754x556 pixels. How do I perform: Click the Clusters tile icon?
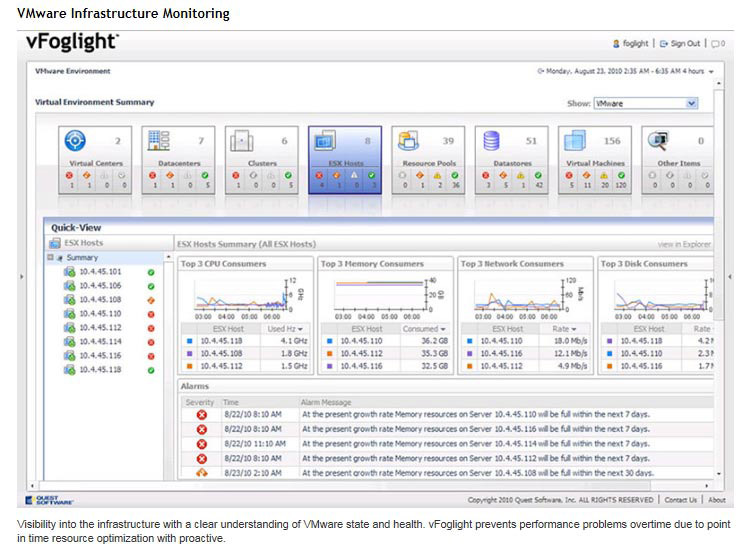[241, 140]
